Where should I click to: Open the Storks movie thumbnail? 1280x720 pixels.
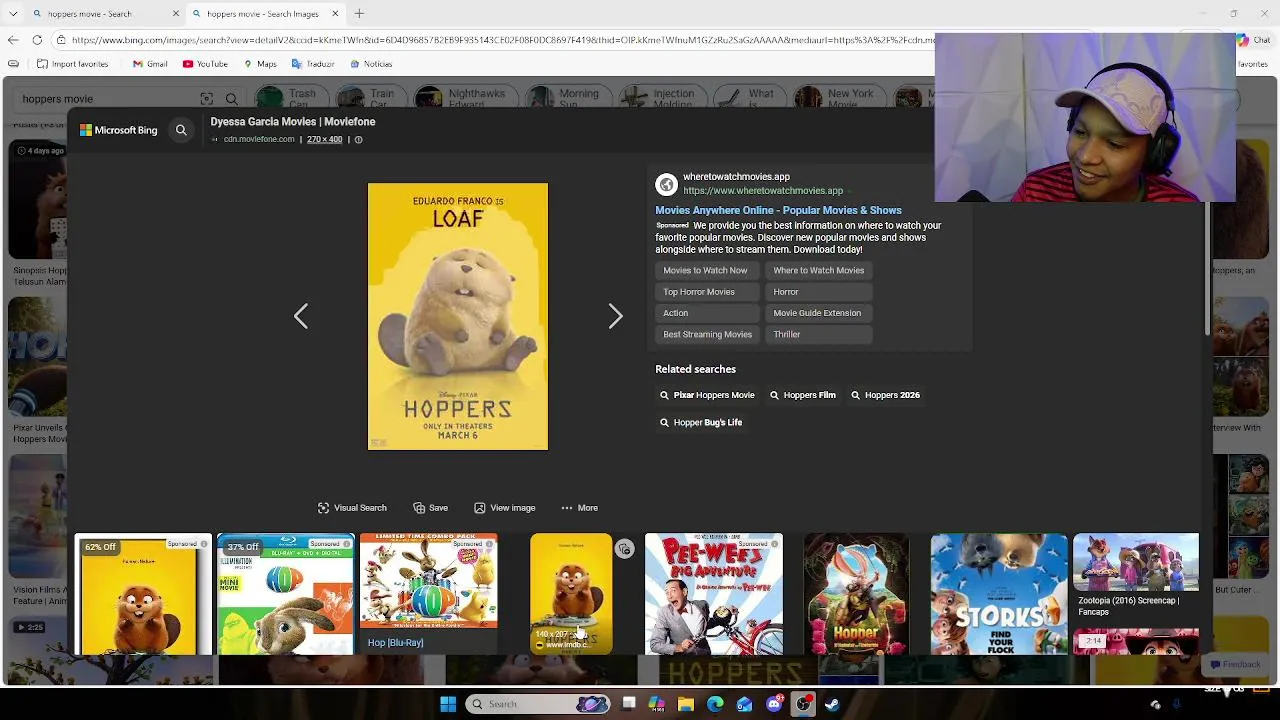pos(999,594)
